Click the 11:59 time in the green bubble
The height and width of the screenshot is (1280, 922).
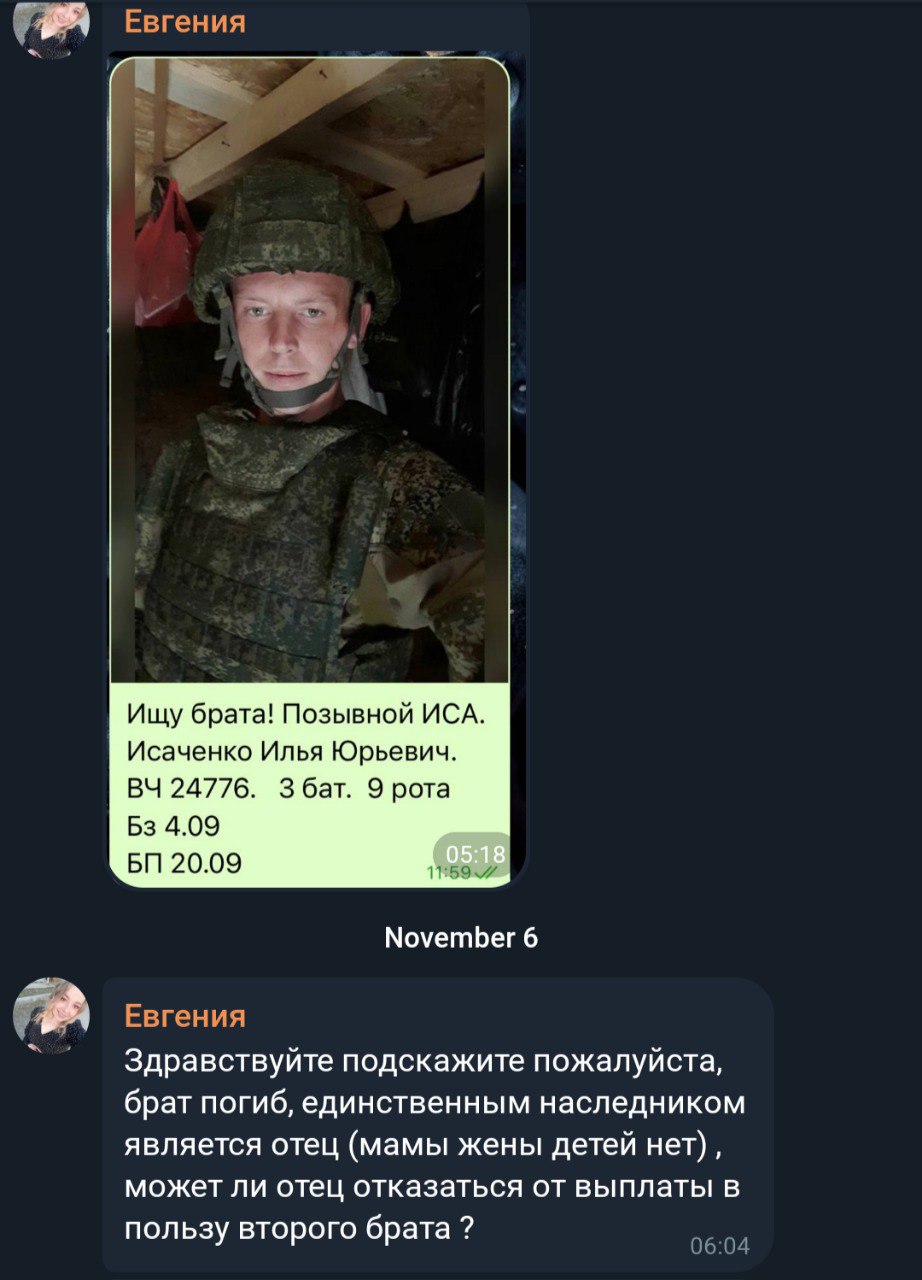[x=448, y=873]
